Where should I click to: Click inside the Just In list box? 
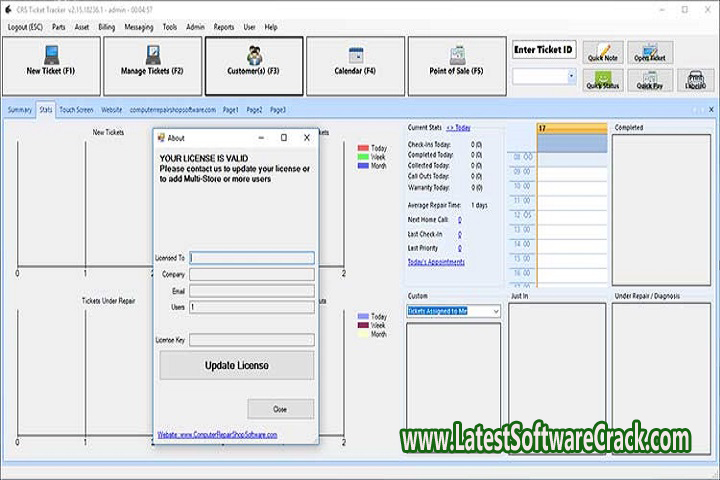[x=557, y=378]
